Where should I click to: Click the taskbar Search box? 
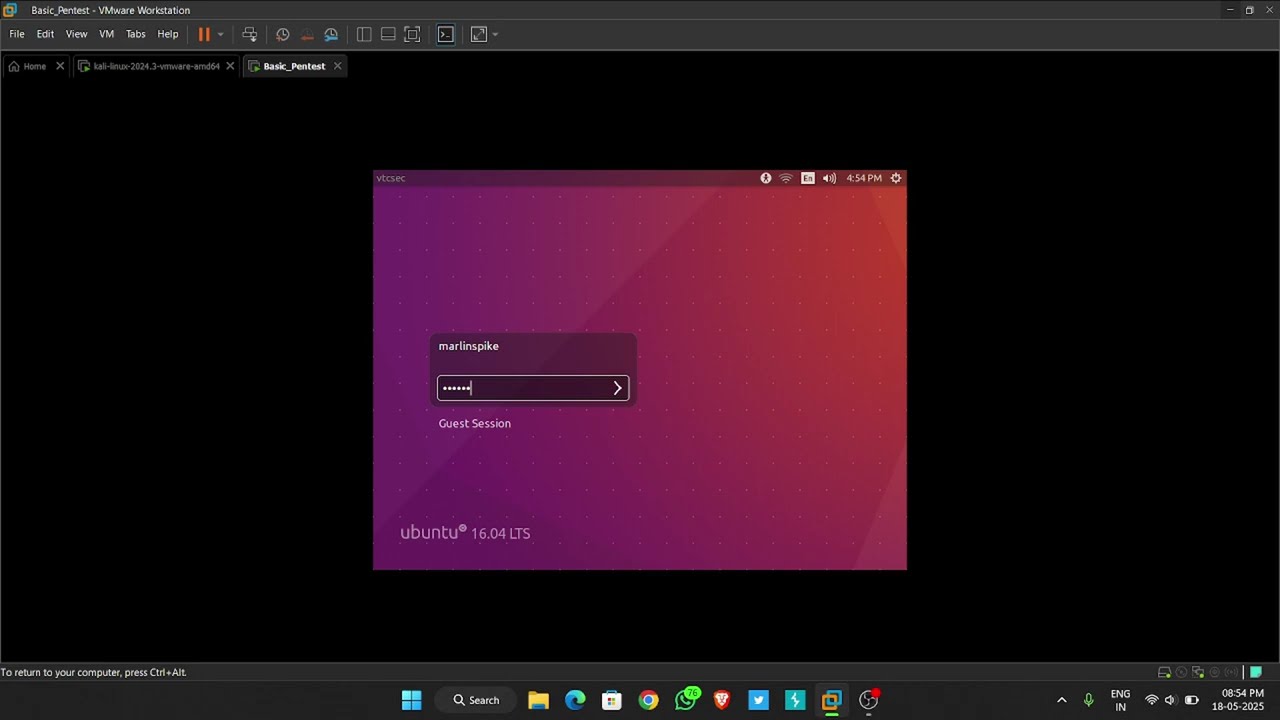[476, 700]
